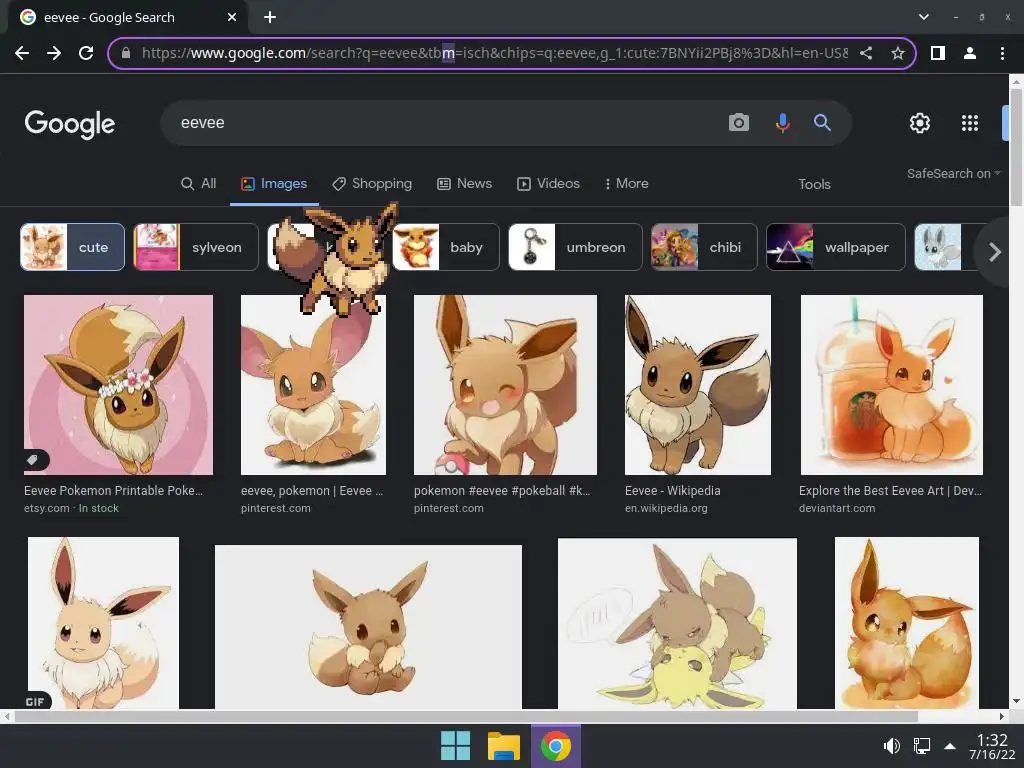Start voice search with the microphone icon
The image size is (1024, 768).
[x=782, y=122]
